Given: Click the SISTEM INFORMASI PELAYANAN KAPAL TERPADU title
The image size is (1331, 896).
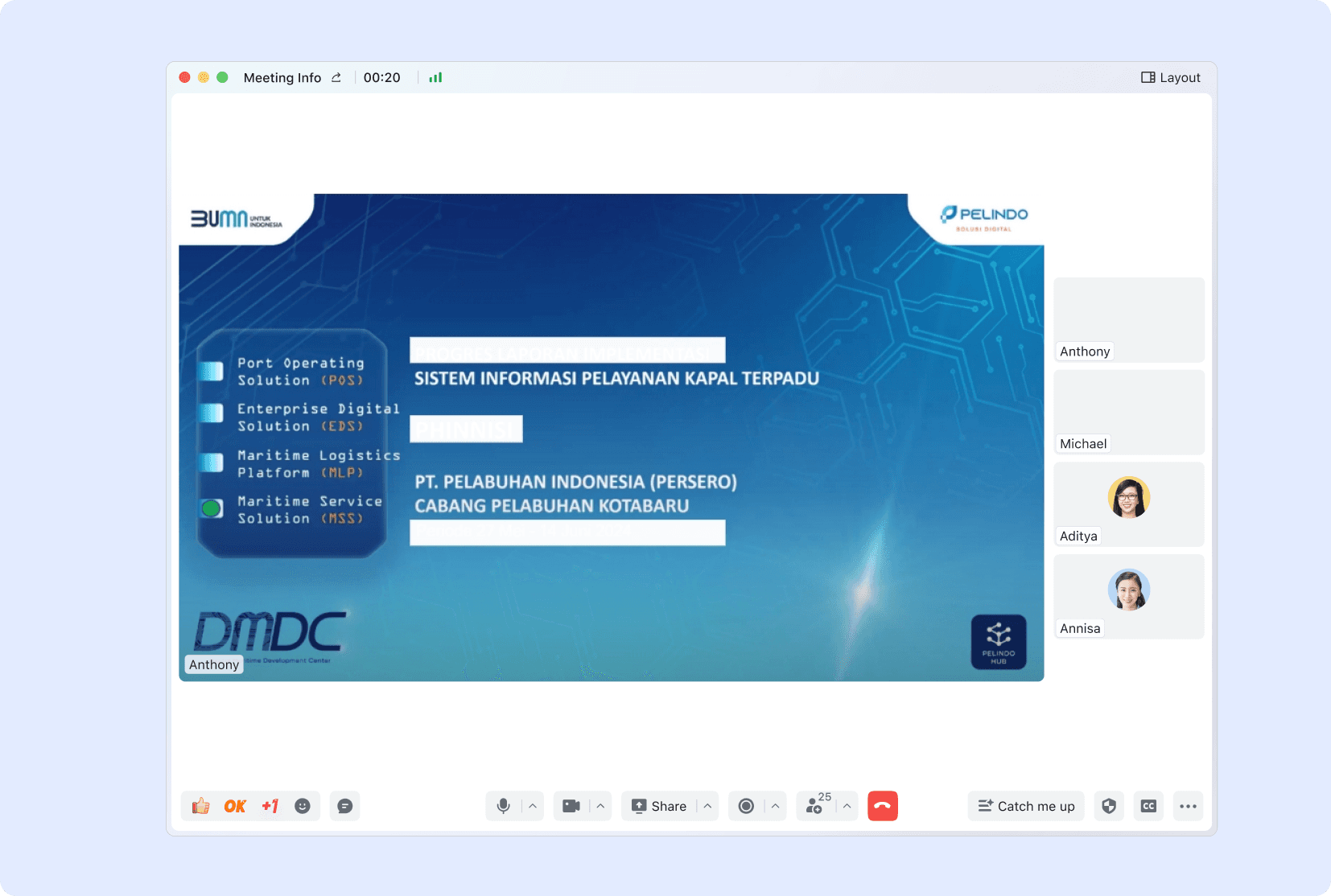Looking at the screenshot, I should pyautogui.click(x=616, y=379).
